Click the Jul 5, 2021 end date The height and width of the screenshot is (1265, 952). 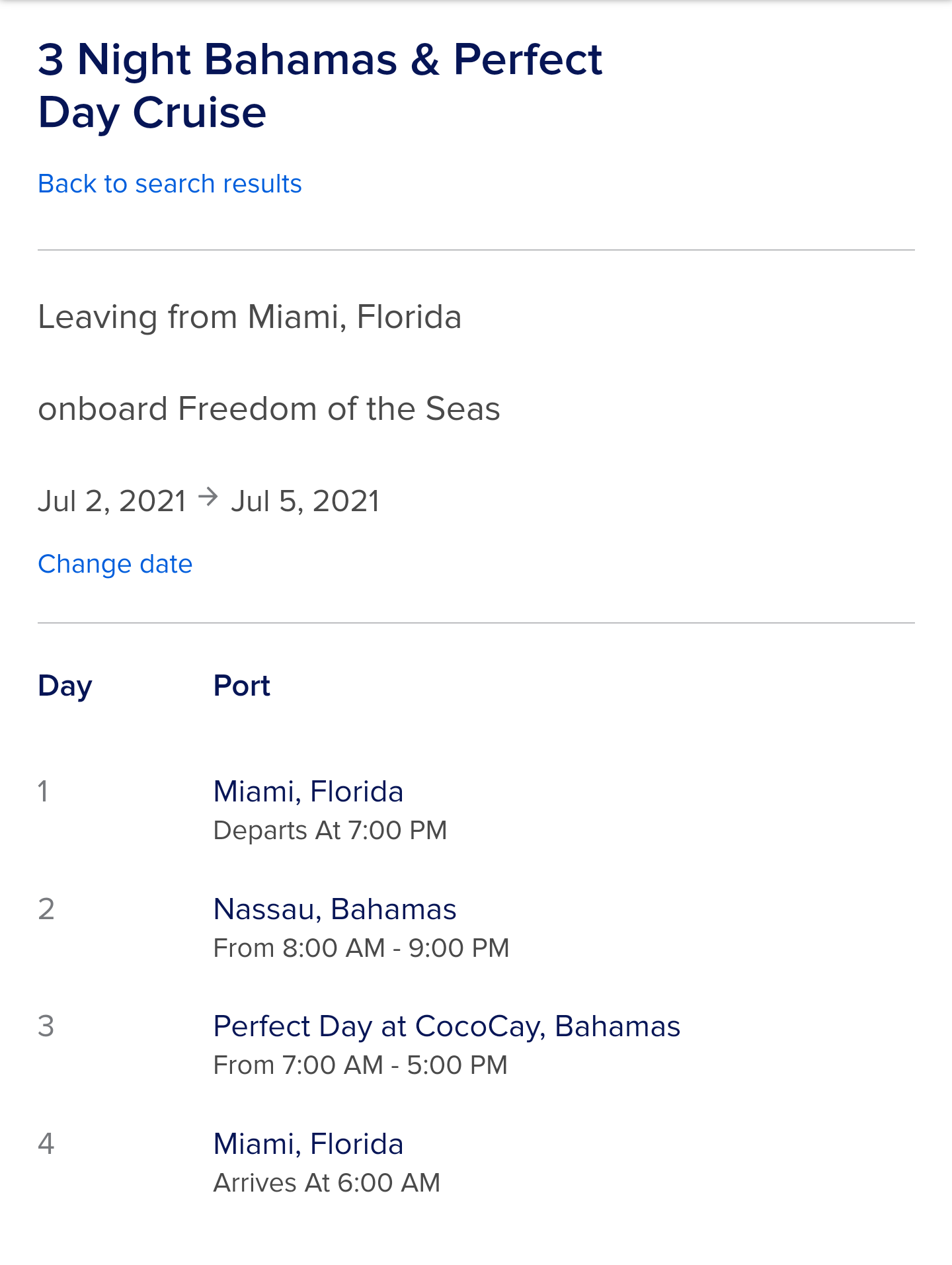[305, 501]
